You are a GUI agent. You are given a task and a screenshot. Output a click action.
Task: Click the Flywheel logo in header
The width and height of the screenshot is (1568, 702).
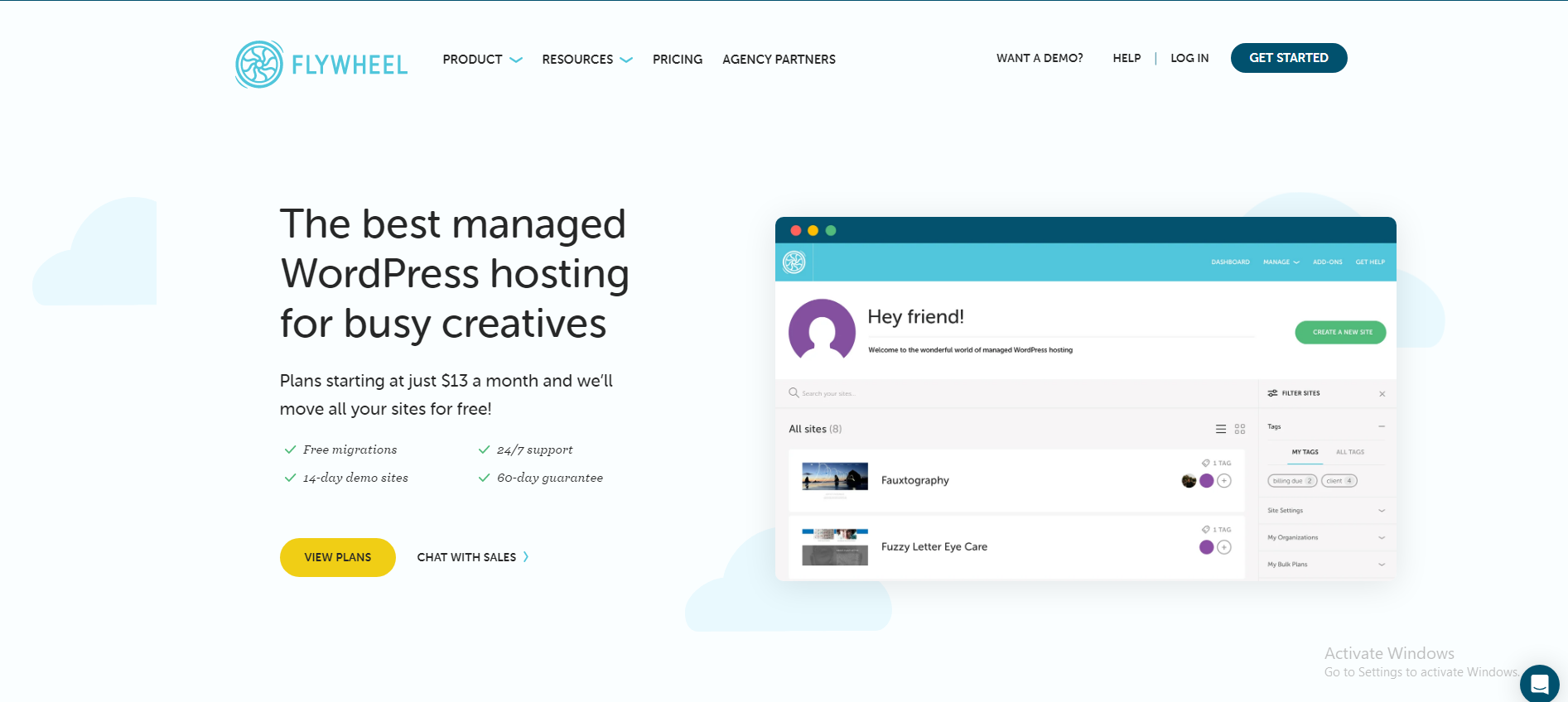(321, 65)
